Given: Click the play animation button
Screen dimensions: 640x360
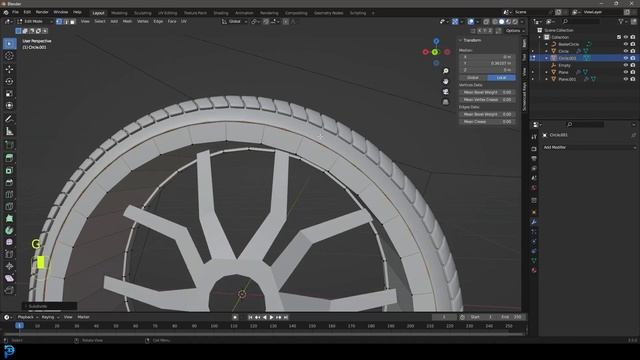Looking at the screenshot, I should click(x=271, y=317).
